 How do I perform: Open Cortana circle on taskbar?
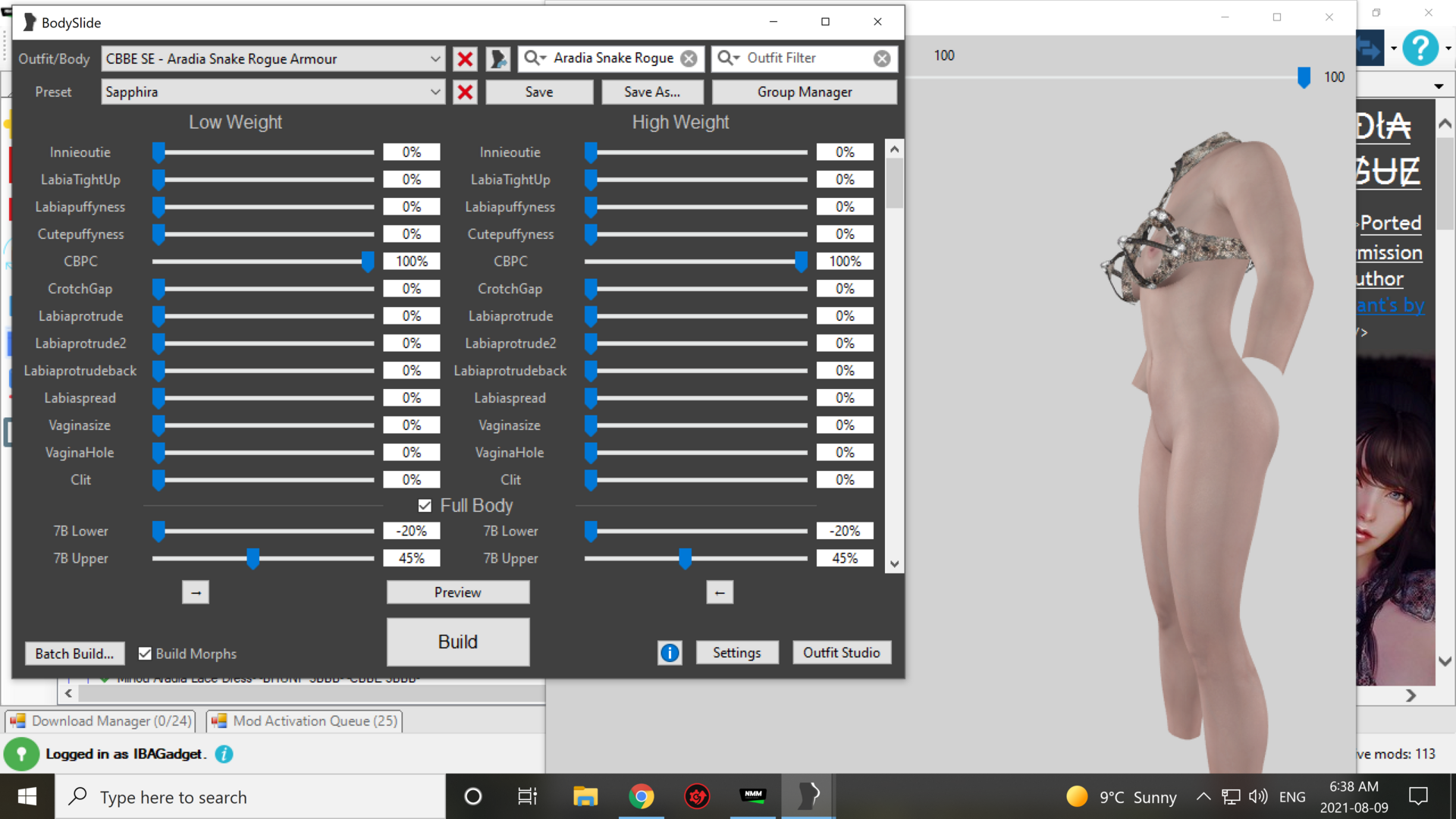[x=473, y=796]
